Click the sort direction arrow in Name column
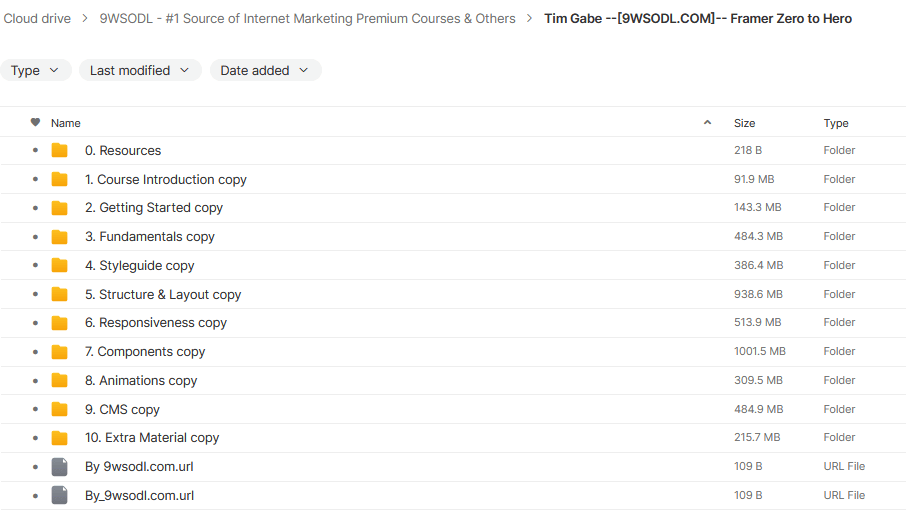 pos(708,123)
